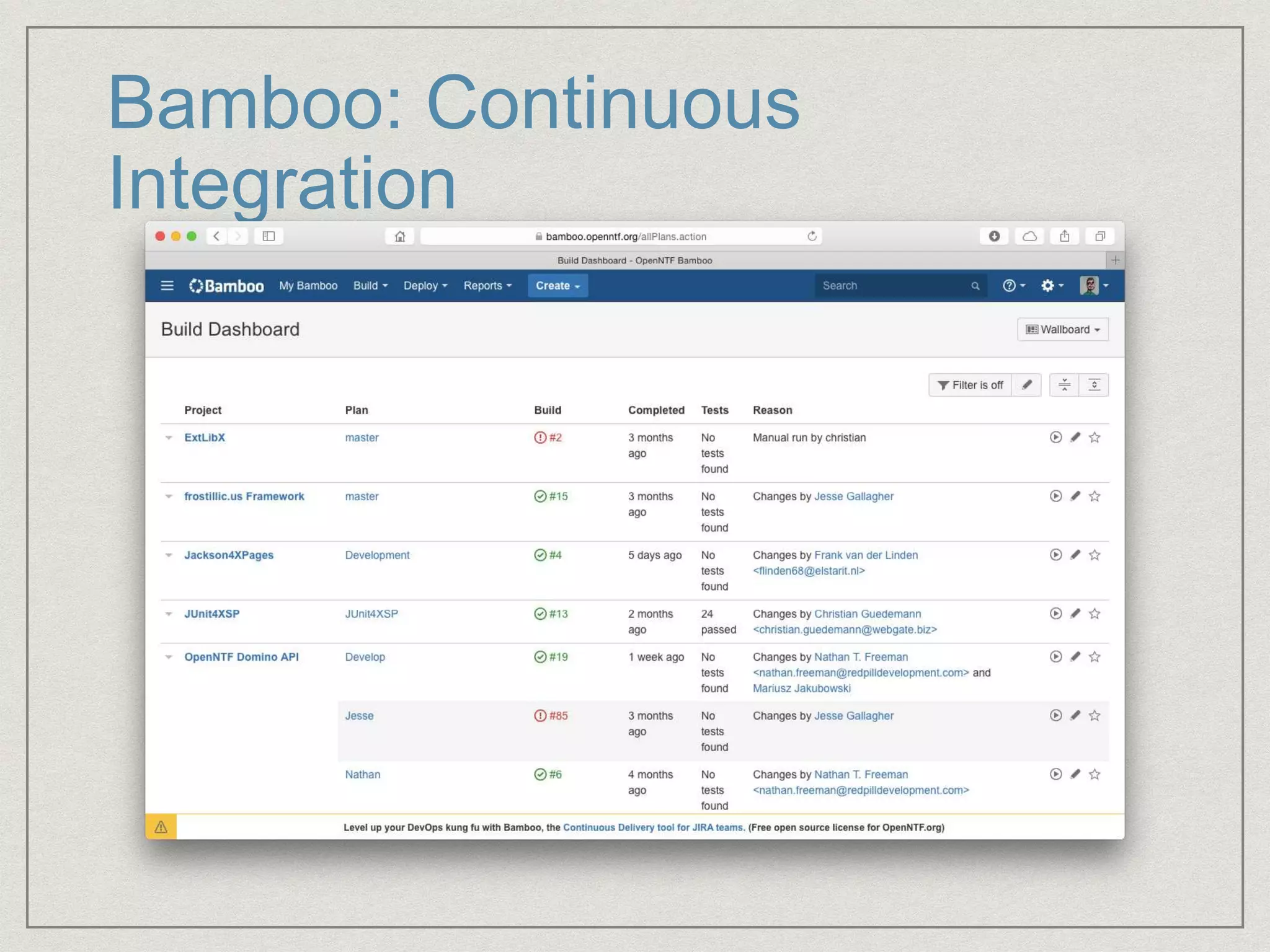The height and width of the screenshot is (952, 1270).
Task: Open the user avatar menu
Action: tap(1094, 286)
